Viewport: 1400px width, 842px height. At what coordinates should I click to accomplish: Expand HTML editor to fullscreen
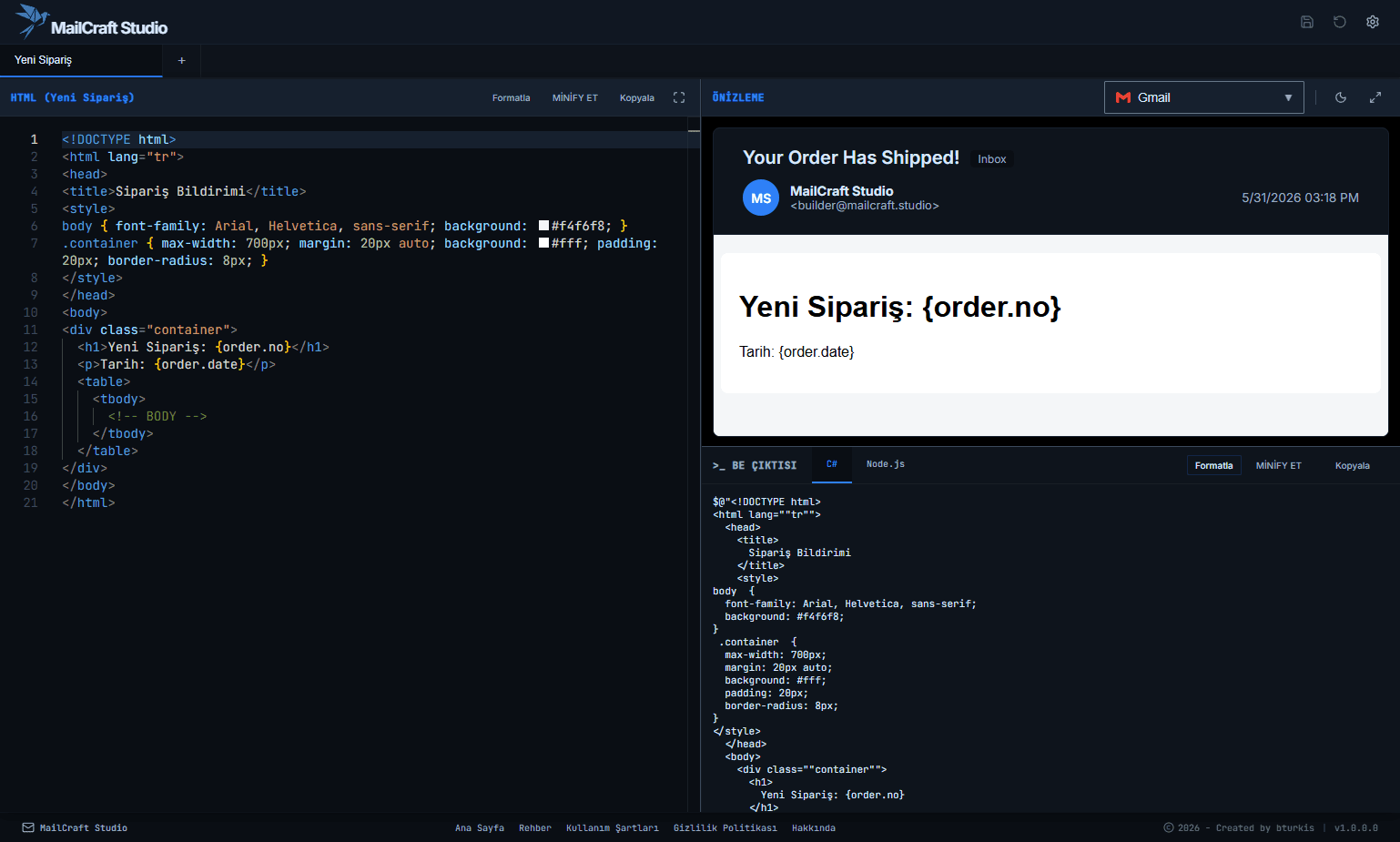(678, 97)
